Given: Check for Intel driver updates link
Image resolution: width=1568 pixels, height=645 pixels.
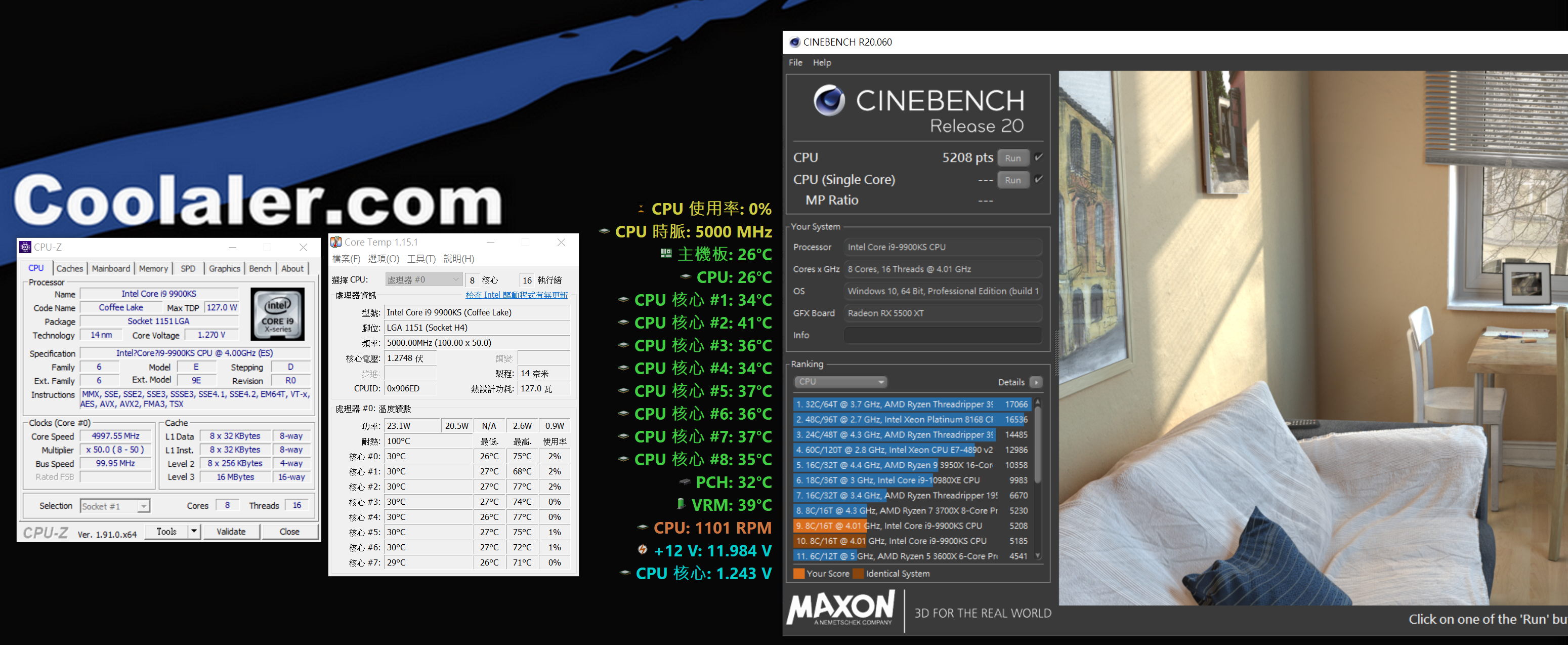Looking at the screenshot, I should [516, 295].
